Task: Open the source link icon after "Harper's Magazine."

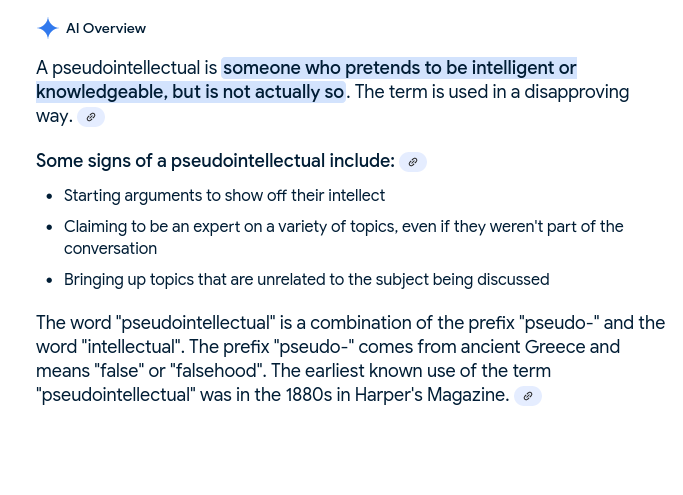Action: [x=527, y=396]
